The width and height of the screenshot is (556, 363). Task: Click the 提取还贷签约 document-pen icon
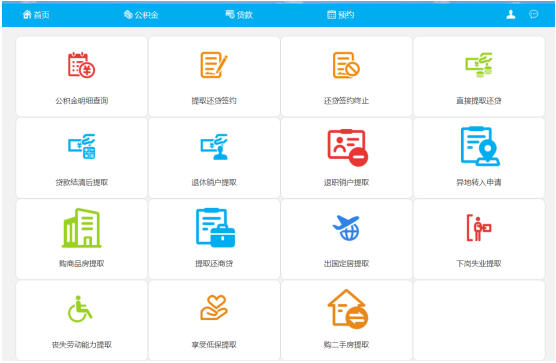click(x=214, y=65)
